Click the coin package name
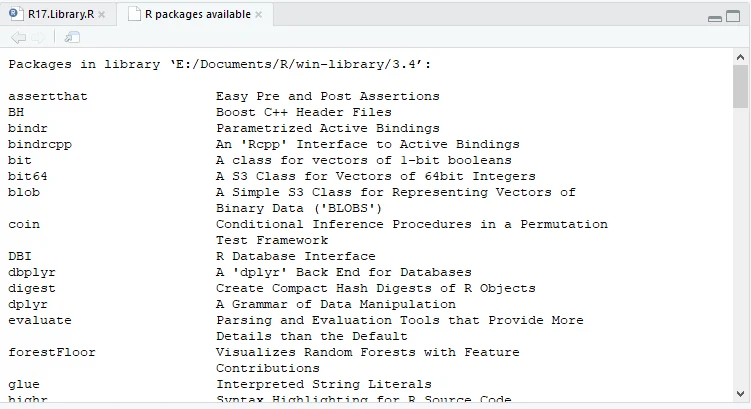Image resolution: width=751 pixels, height=409 pixels. pyautogui.click(x=24, y=224)
